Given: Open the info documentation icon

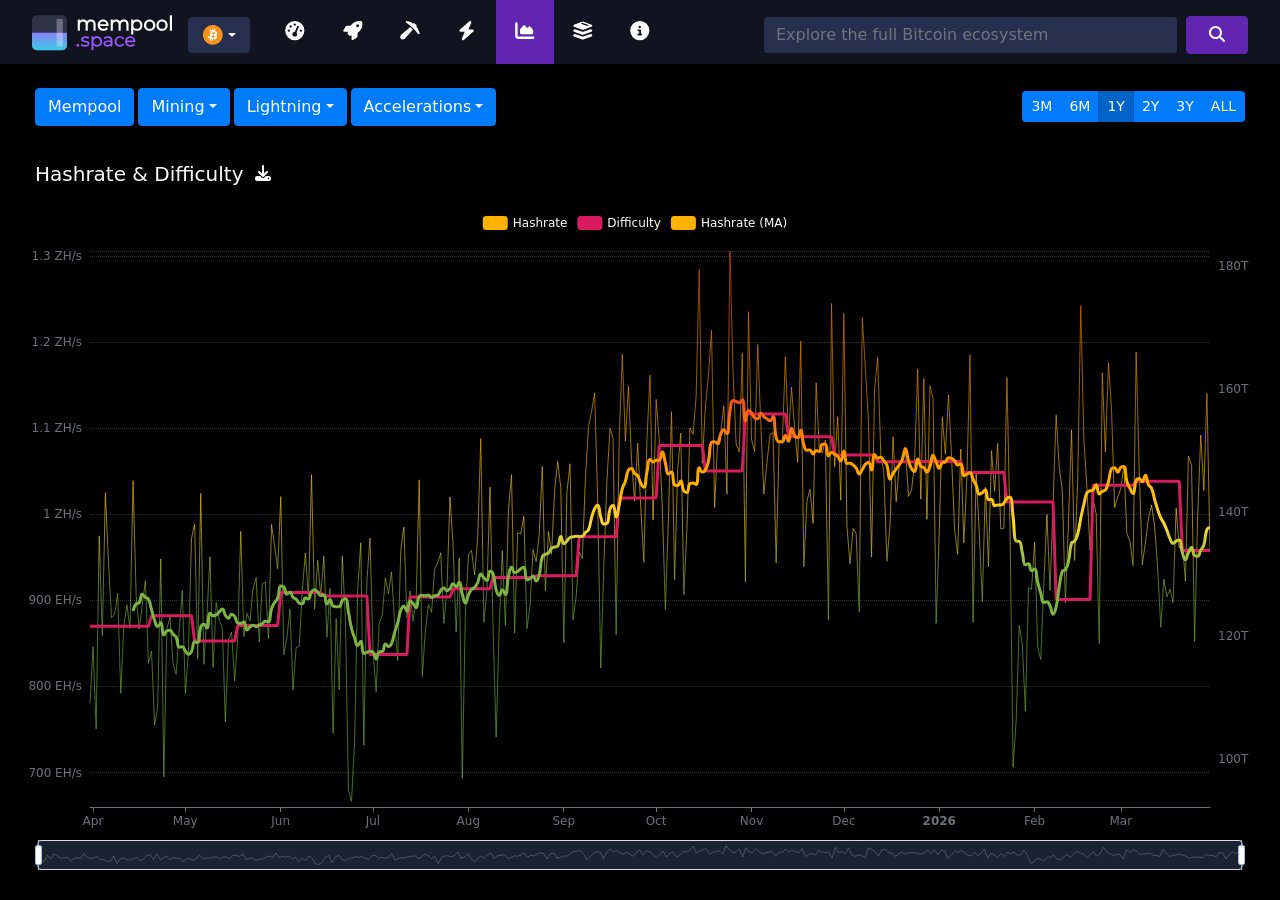Looking at the screenshot, I should pyautogui.click(x=639, y=31).
